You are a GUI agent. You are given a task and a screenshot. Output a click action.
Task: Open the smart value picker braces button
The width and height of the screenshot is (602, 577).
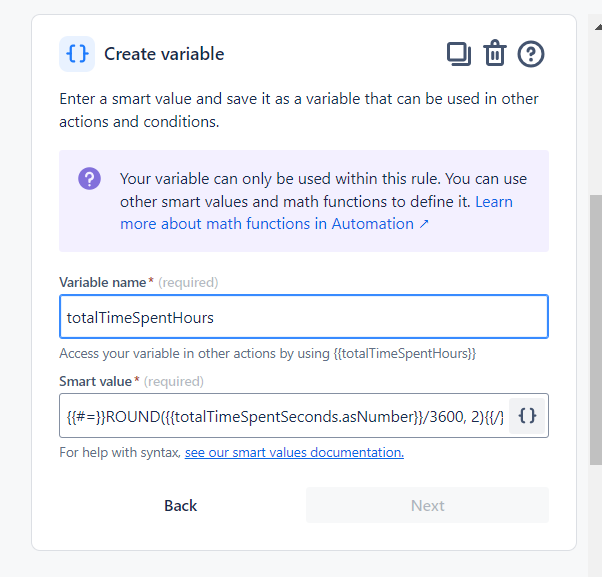[528, 416]
